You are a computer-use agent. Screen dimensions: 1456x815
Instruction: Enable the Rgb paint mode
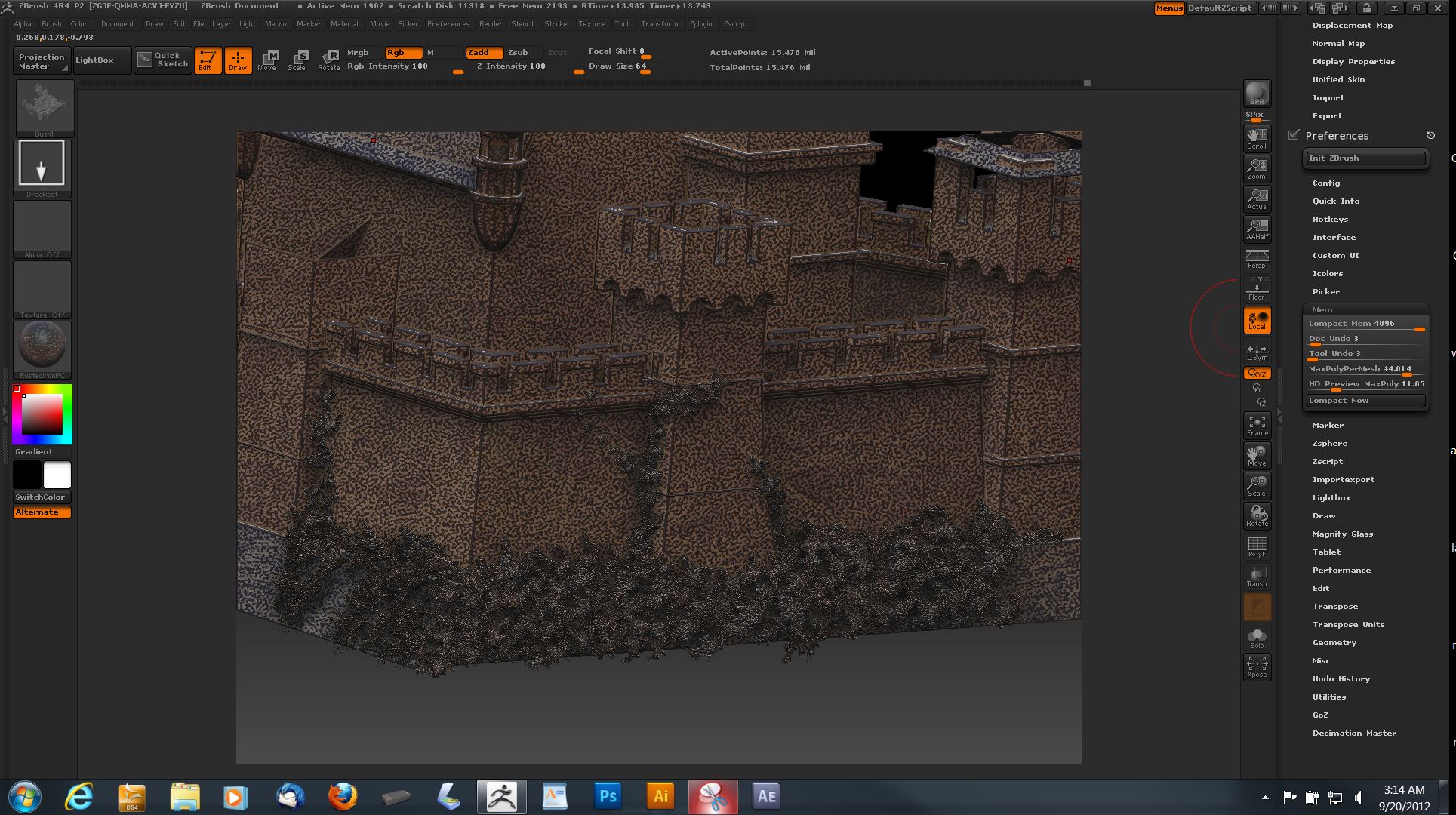click(403, 53)
